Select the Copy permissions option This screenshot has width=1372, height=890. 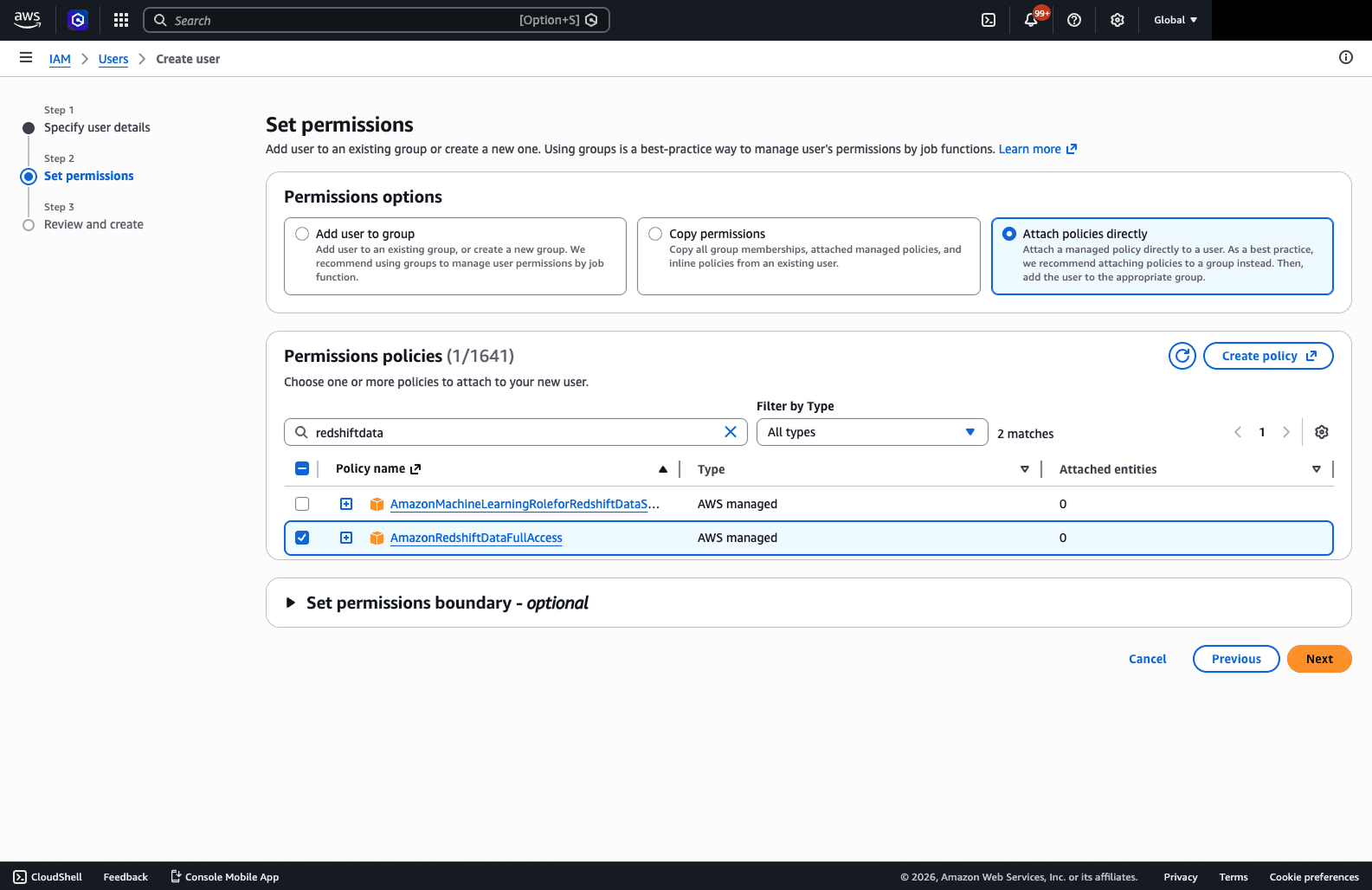point(655,234)
